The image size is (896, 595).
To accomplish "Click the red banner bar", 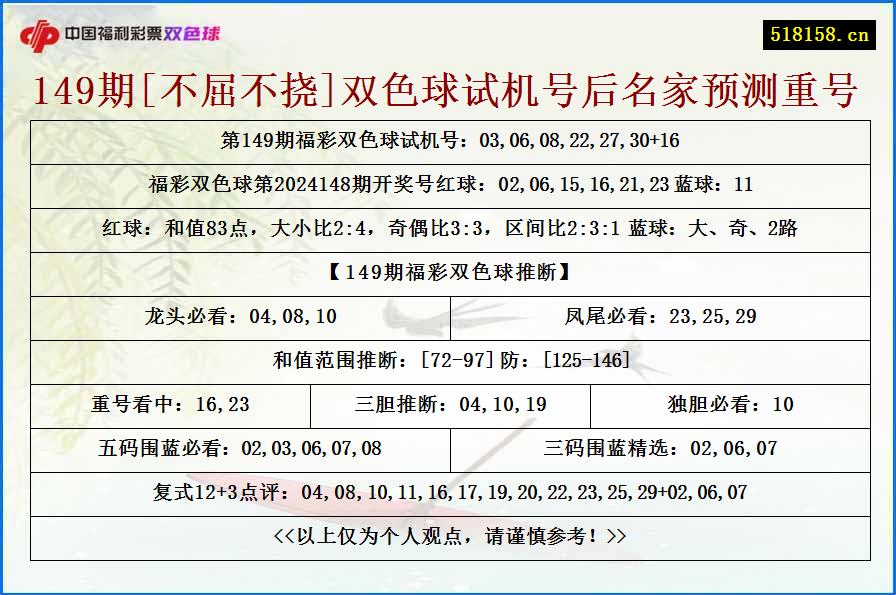I will (448, 29).
